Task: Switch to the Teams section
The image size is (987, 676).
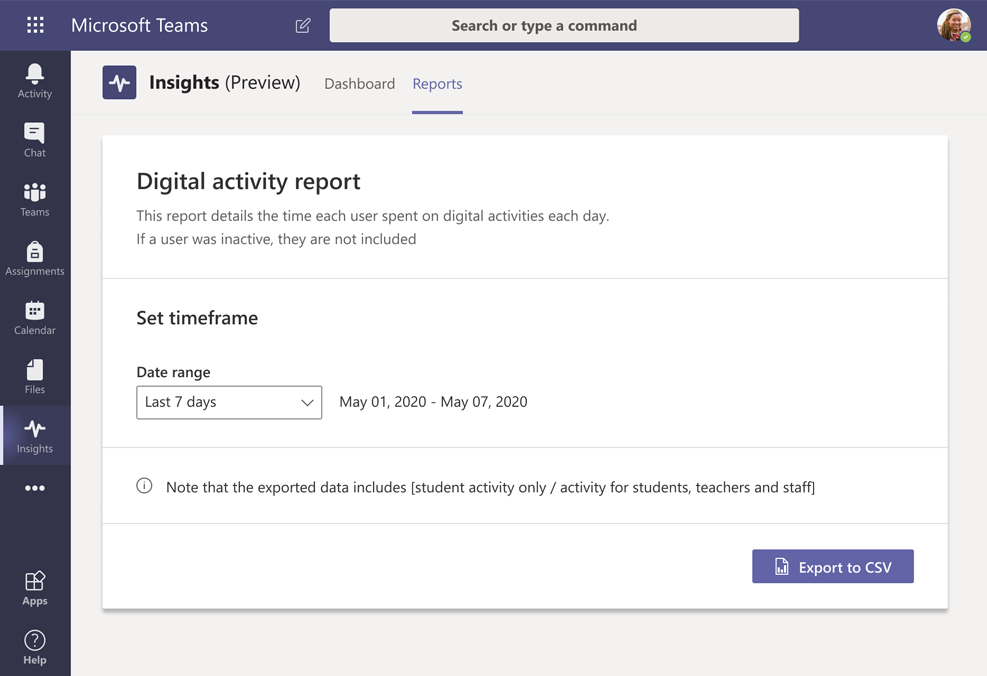Action: 34,198
